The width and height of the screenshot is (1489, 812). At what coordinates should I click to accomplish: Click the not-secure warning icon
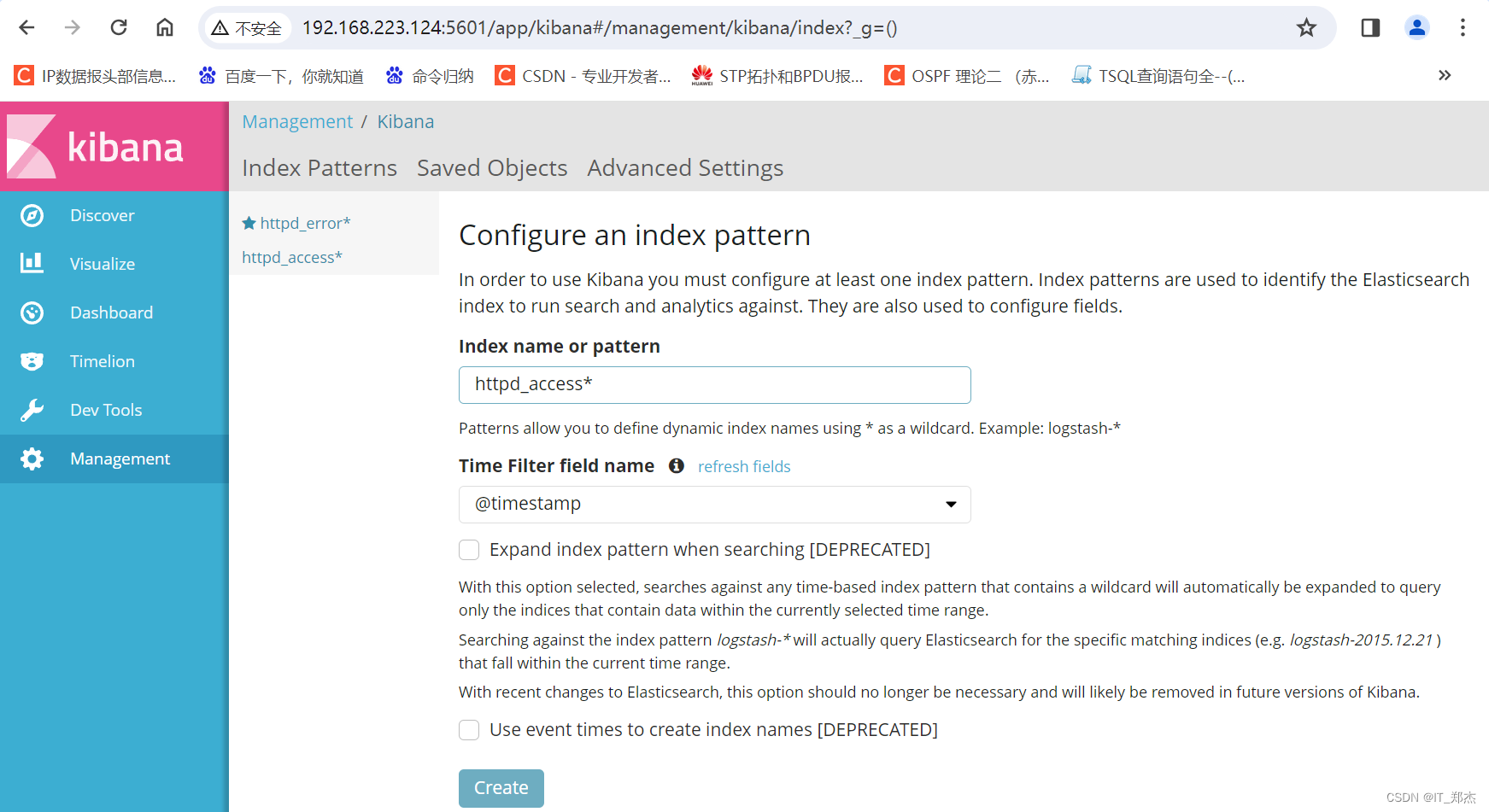(220, 28)
